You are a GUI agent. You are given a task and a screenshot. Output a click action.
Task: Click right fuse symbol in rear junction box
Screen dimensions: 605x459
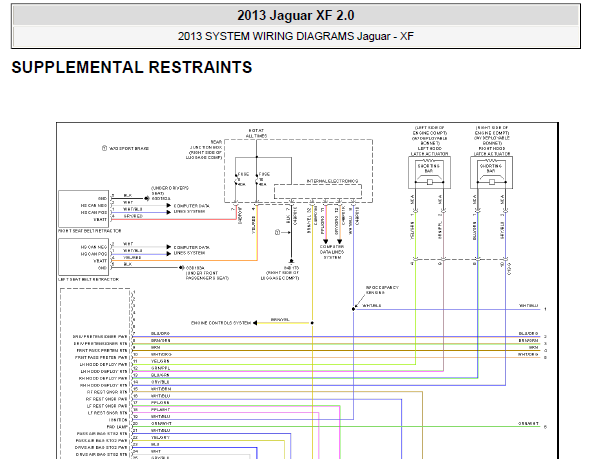coord(257,180)
